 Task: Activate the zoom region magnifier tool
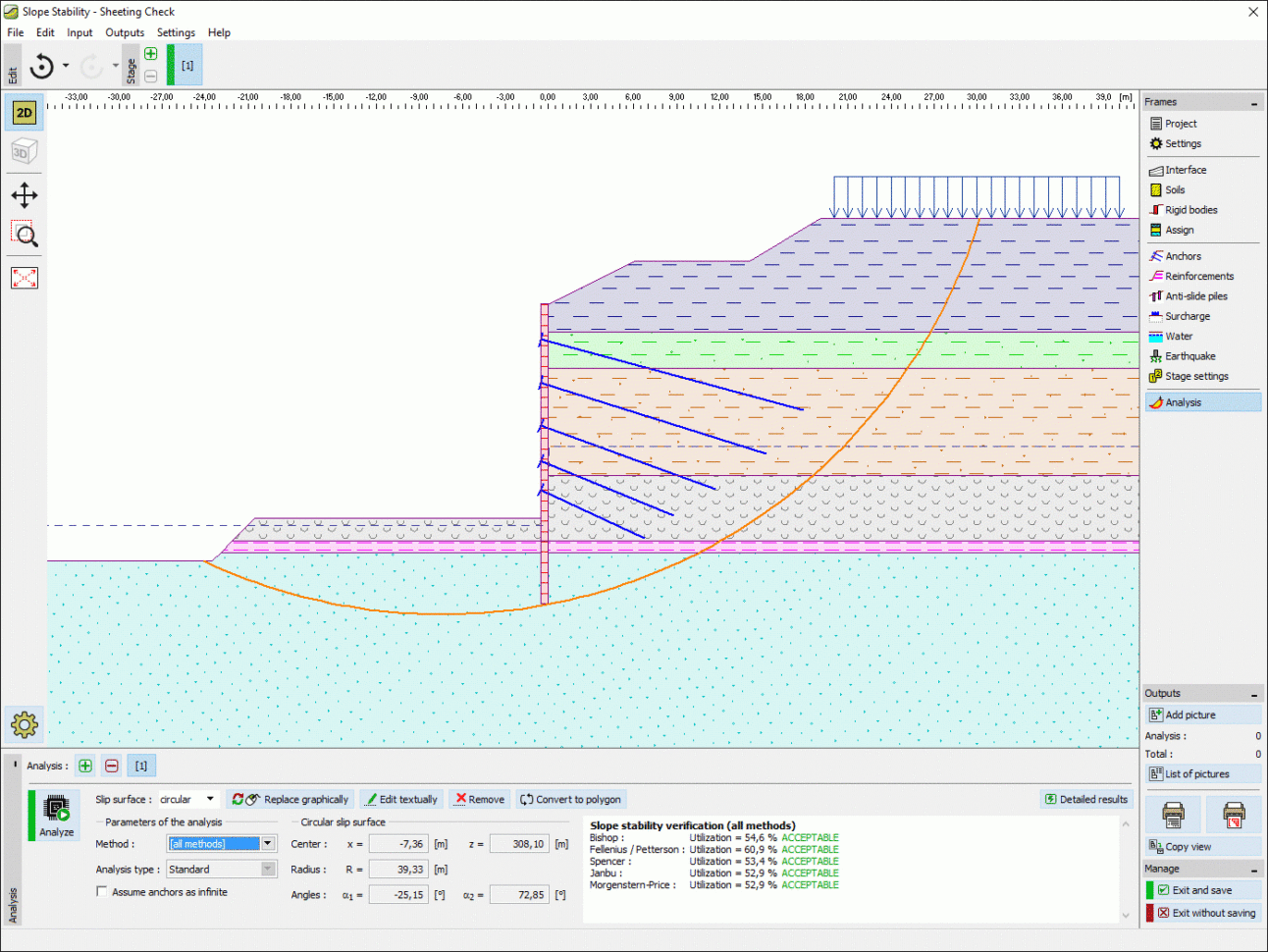25,236
